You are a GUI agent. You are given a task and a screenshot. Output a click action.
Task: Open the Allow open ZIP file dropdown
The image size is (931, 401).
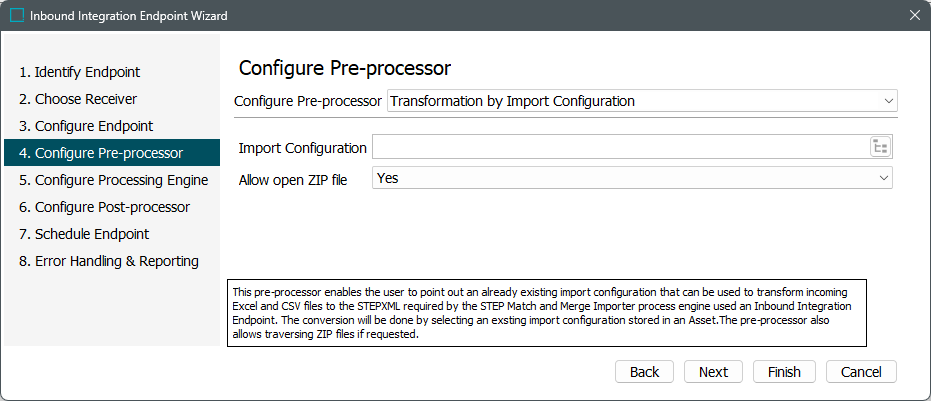pos(632,178)
